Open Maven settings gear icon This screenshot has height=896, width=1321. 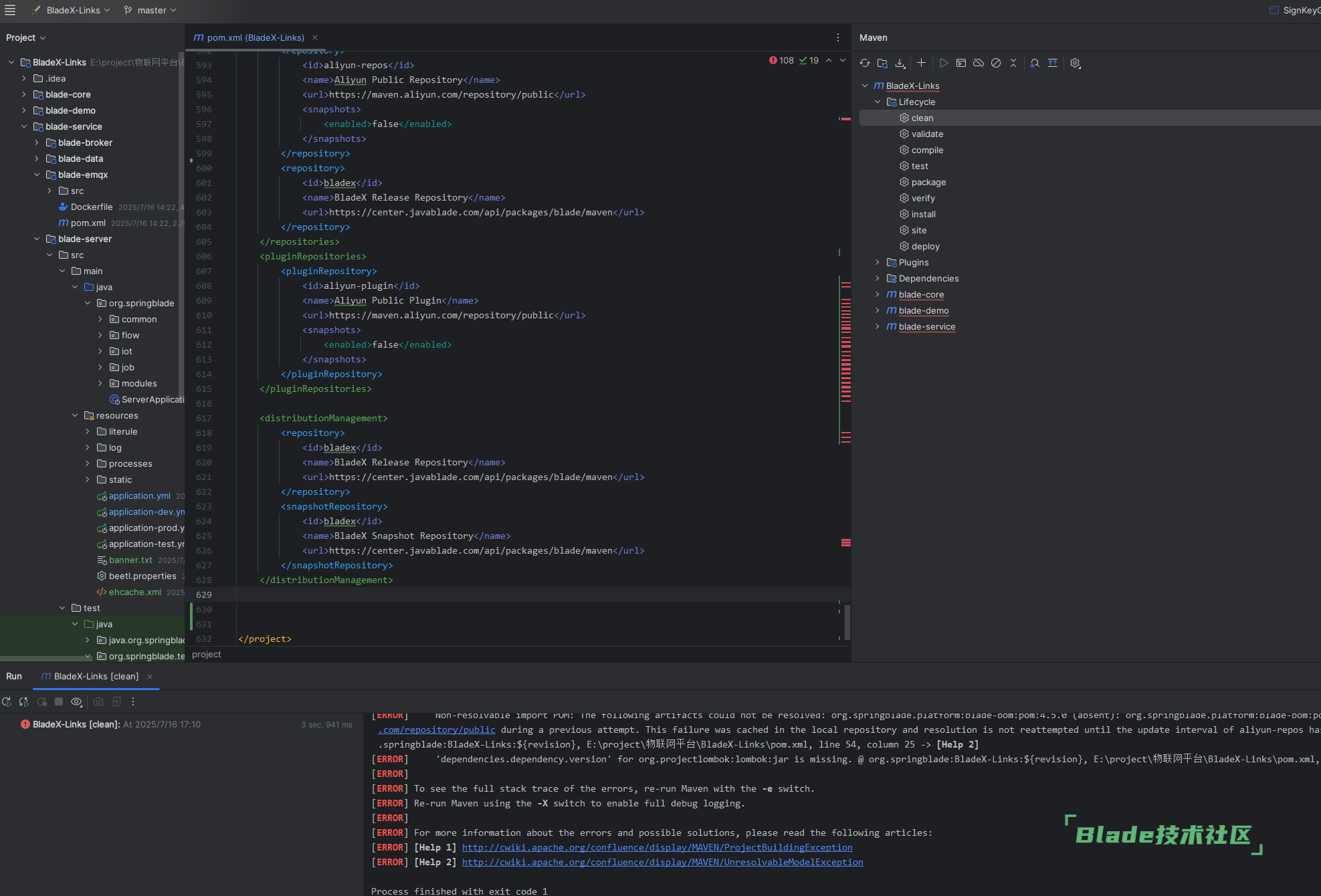[x=1075, y=63]
